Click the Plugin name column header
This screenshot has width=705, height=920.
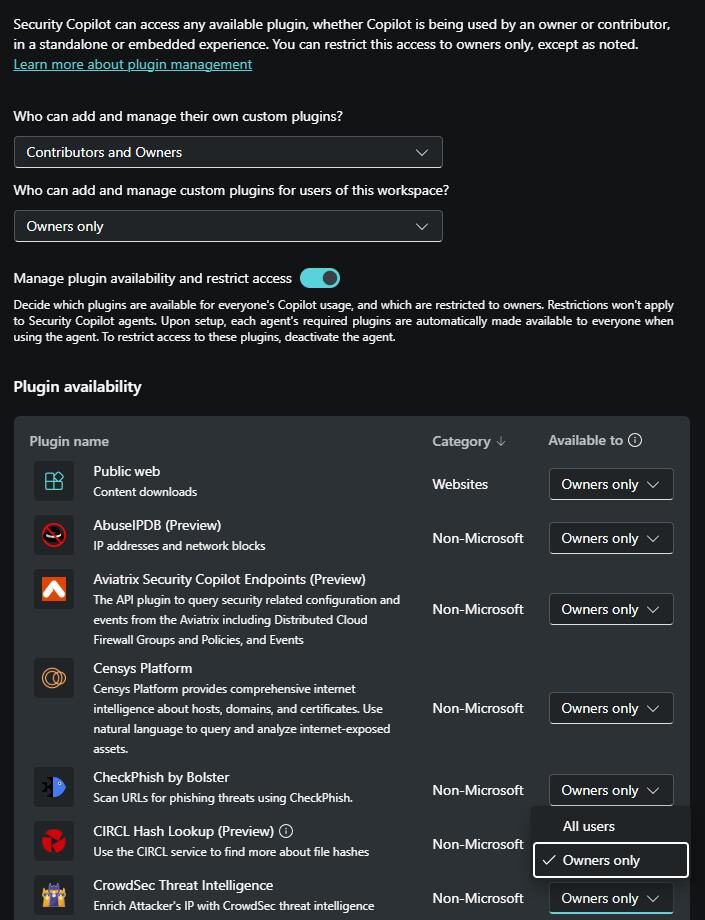point(69,441)
